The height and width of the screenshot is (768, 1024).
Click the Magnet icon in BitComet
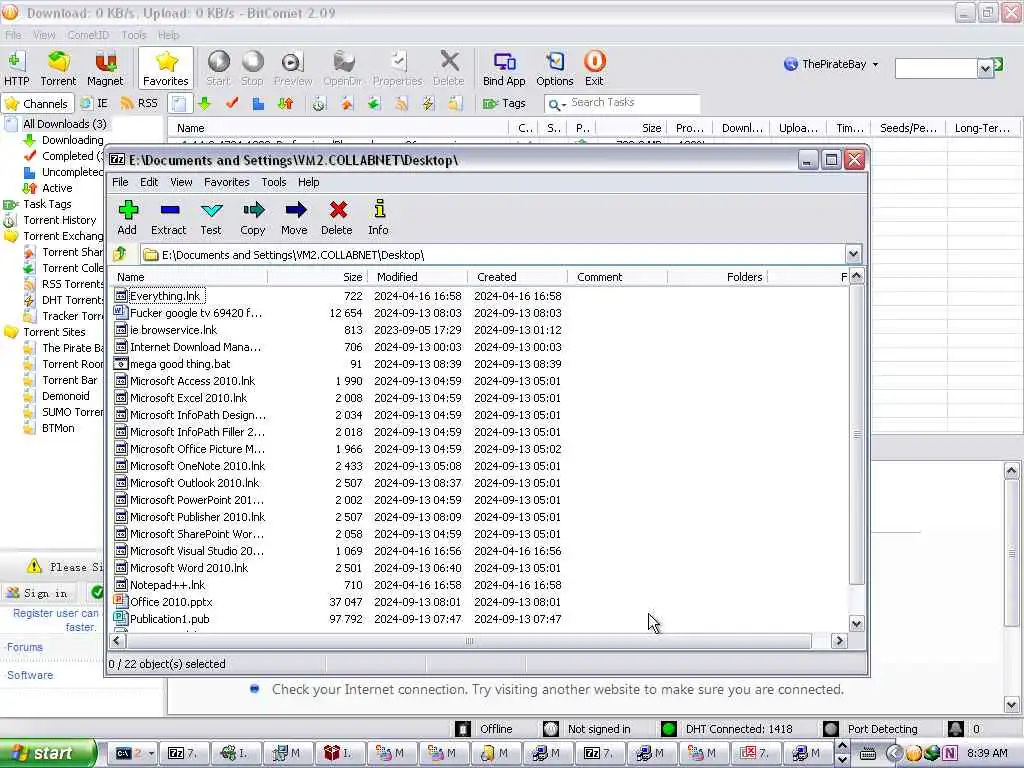104,69
